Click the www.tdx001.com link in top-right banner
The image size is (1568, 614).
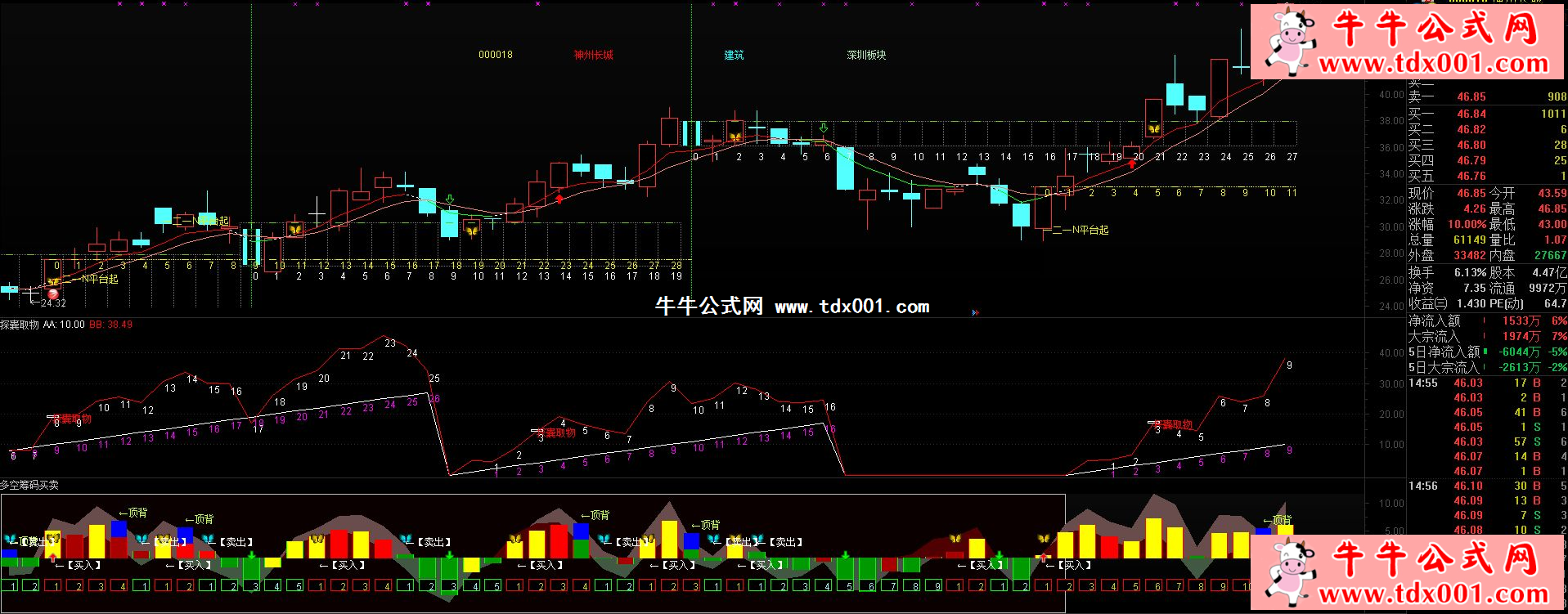point(1434,64)
